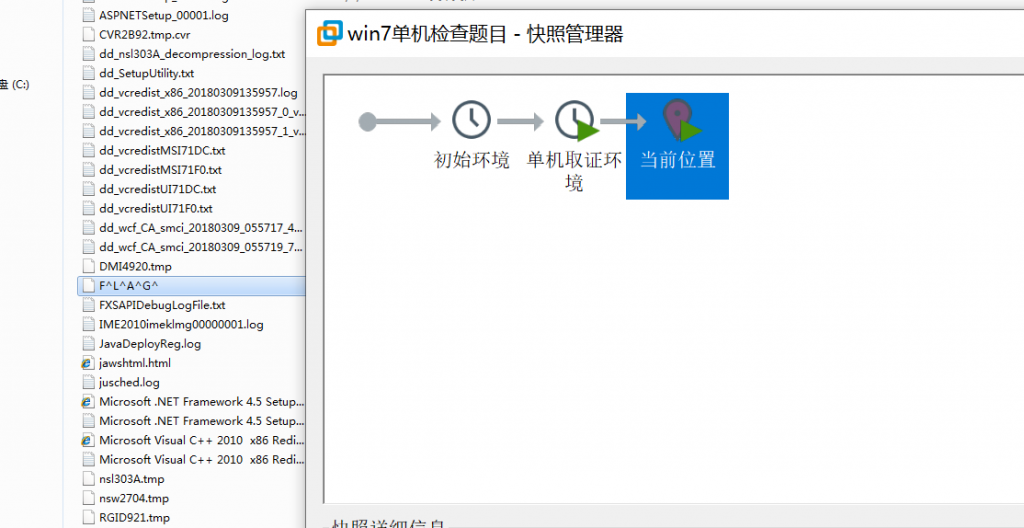Image resolution: width=1024 pixels, height=528 pixels.
Task: Select the jusched.log file
Action: pos(191,382)
